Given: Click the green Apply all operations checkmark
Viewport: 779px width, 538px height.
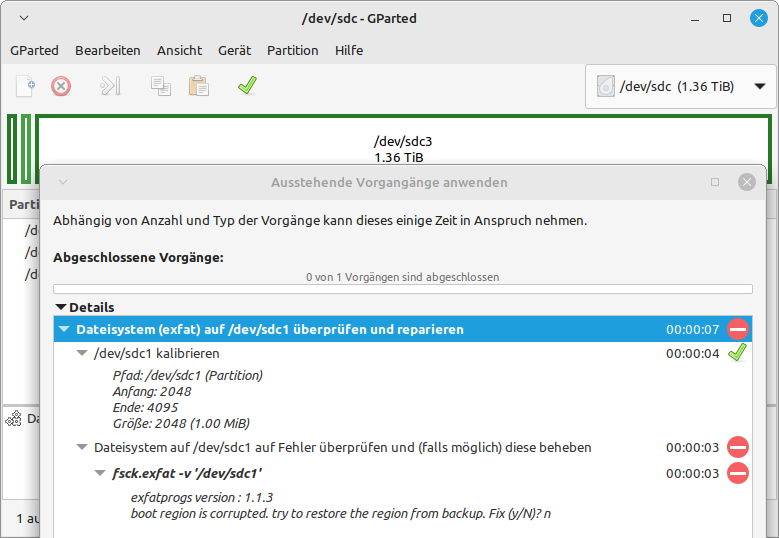Looking at the screenshot, I should [x=247, y=85].
